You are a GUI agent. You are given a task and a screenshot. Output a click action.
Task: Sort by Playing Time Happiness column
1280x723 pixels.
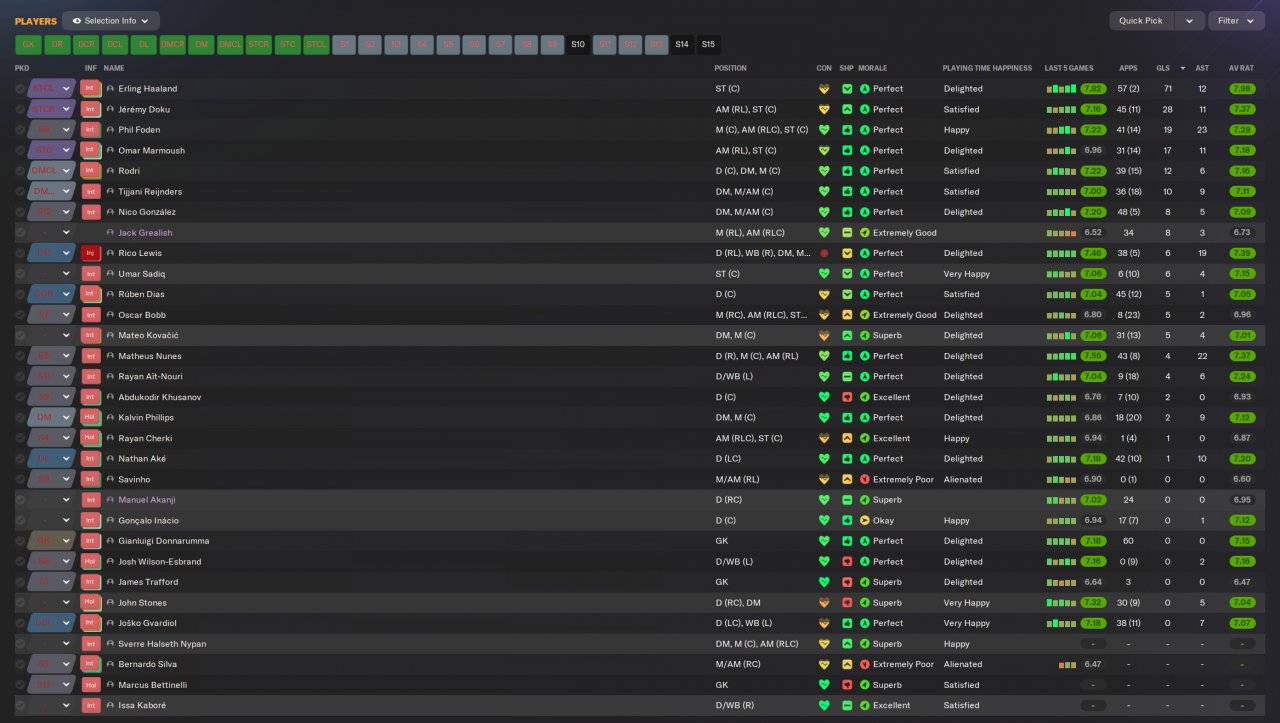[987, 68]
